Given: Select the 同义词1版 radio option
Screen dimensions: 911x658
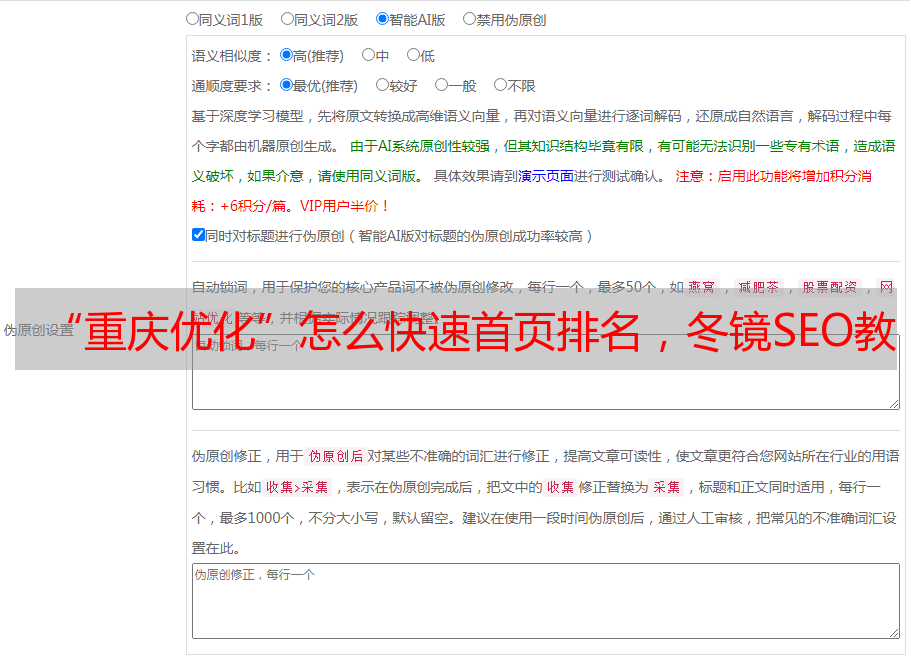Looking at the screenshot, I should (192, 19).
